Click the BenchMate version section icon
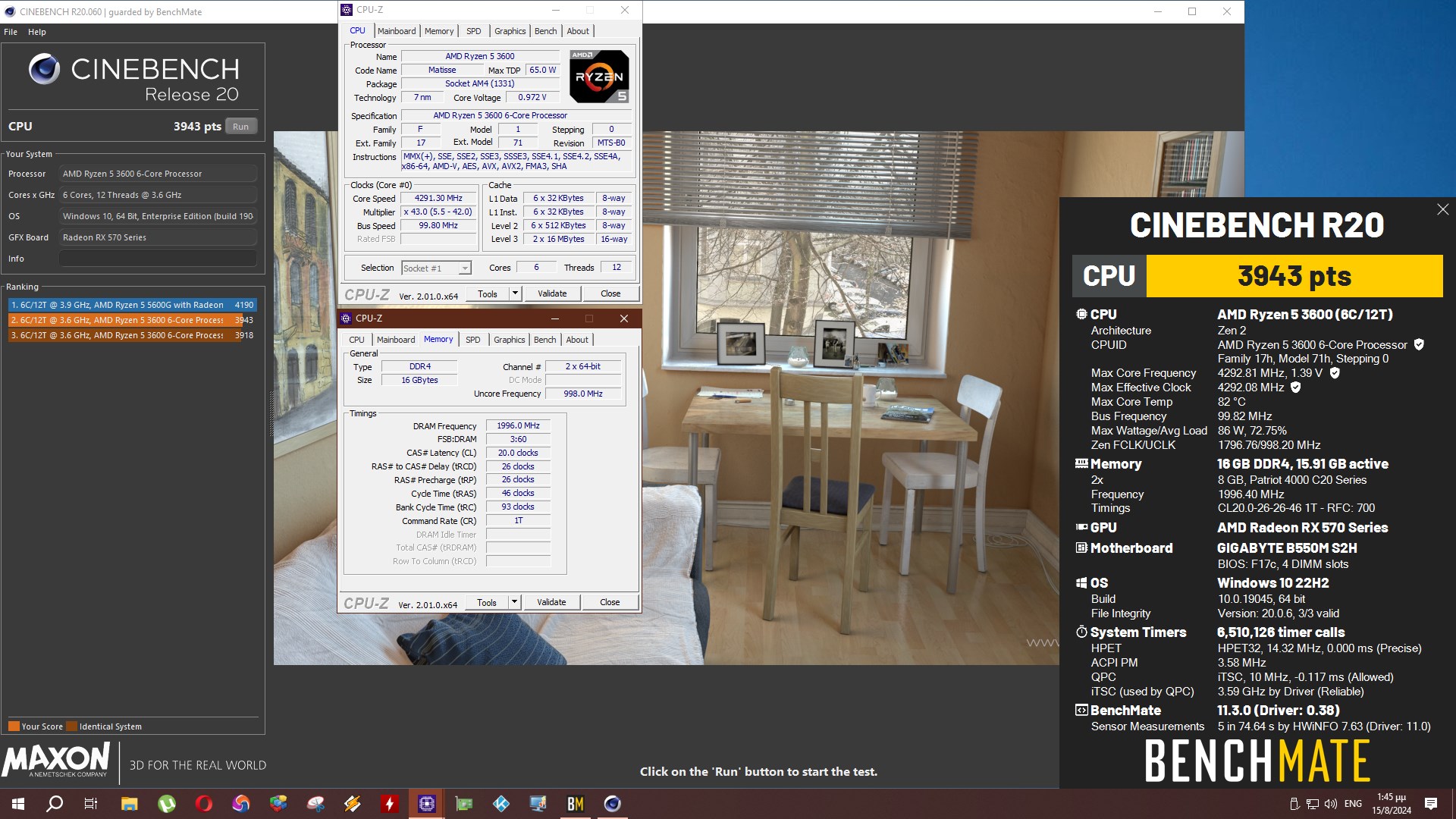The image size is (1456, 819). pos(1081,710)
